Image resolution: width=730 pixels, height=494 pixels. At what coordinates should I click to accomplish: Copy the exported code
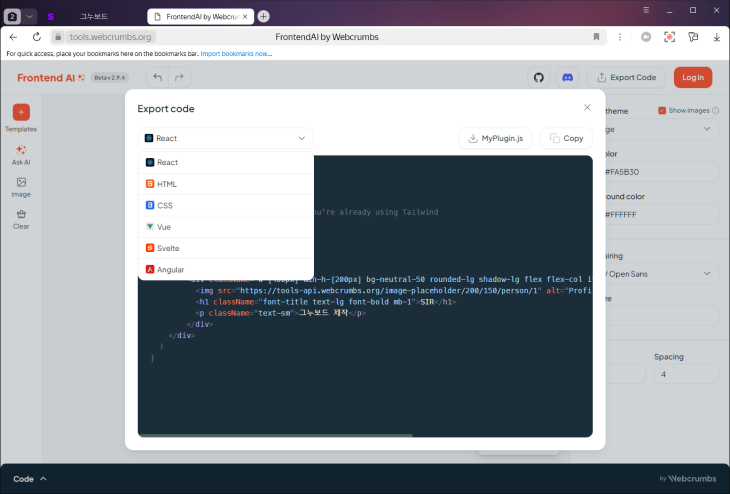(566, 138)
